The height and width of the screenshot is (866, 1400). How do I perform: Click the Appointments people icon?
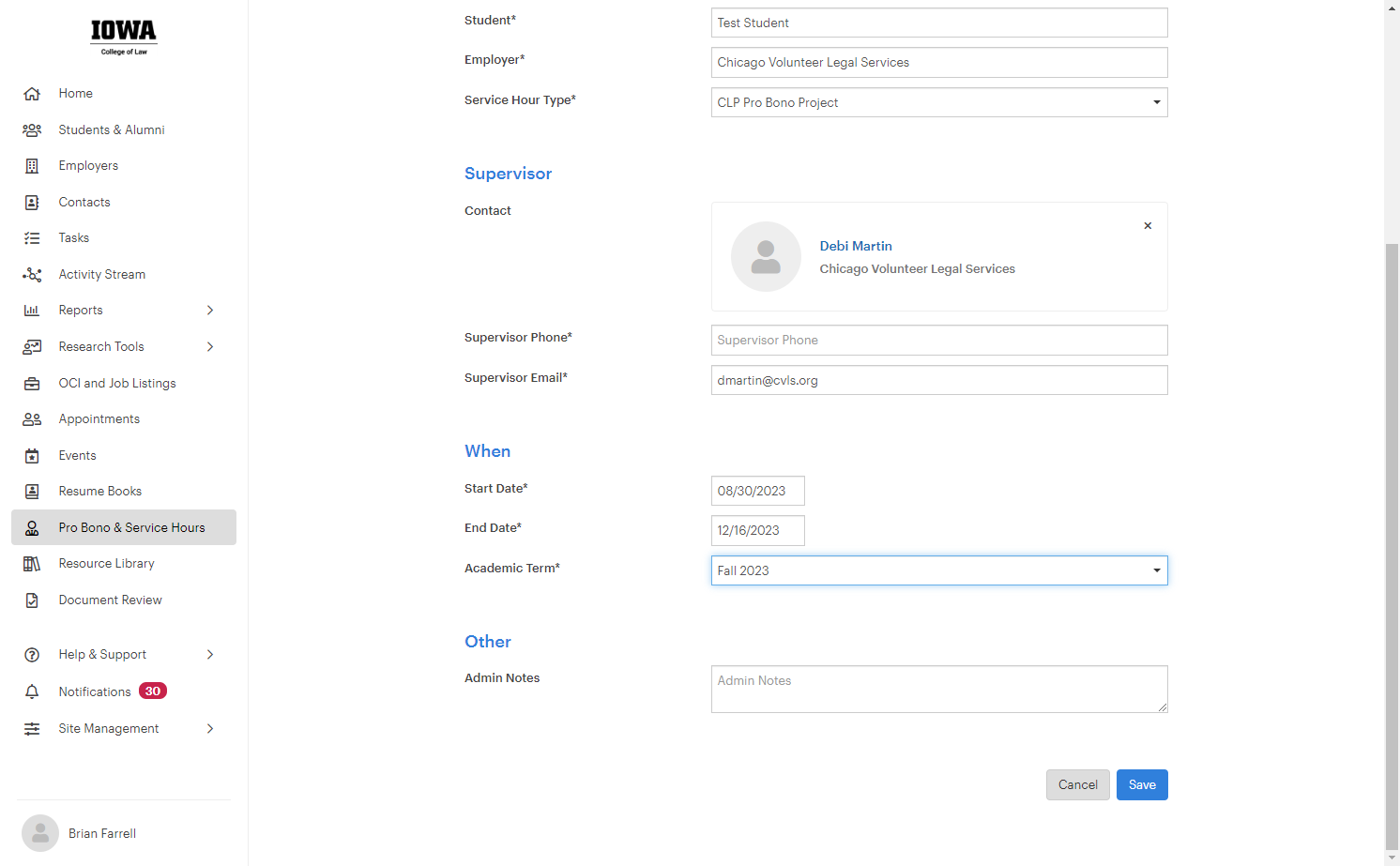32,419
